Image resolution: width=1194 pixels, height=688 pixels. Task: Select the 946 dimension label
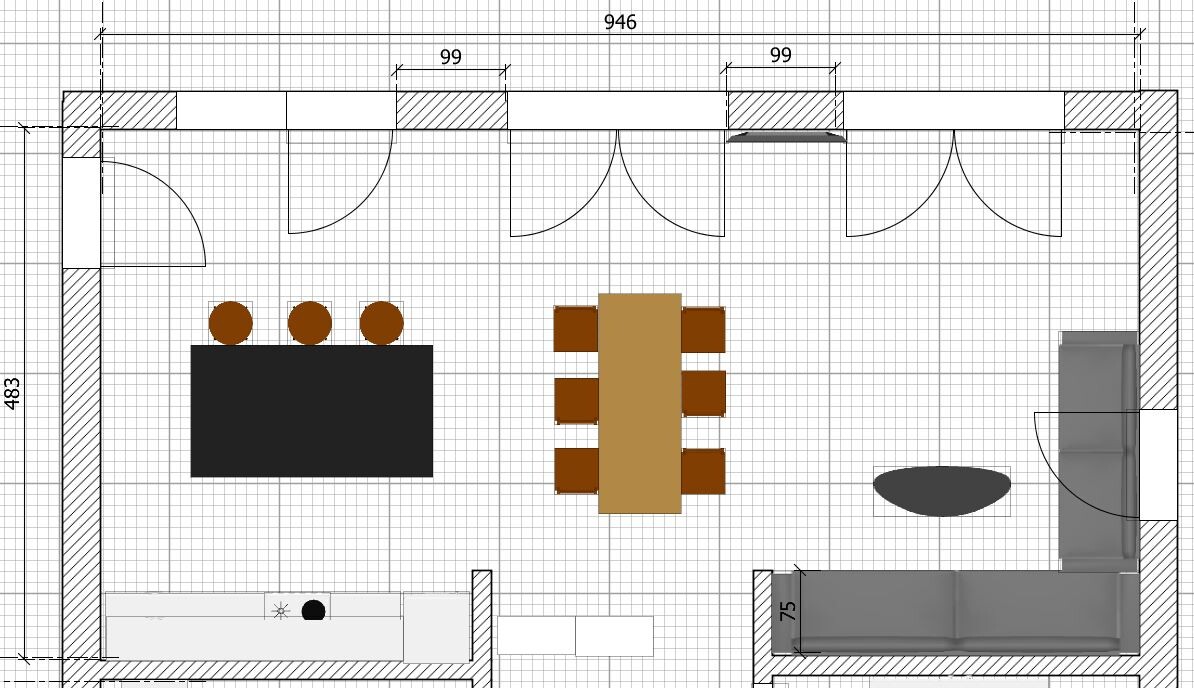point(620,22)
